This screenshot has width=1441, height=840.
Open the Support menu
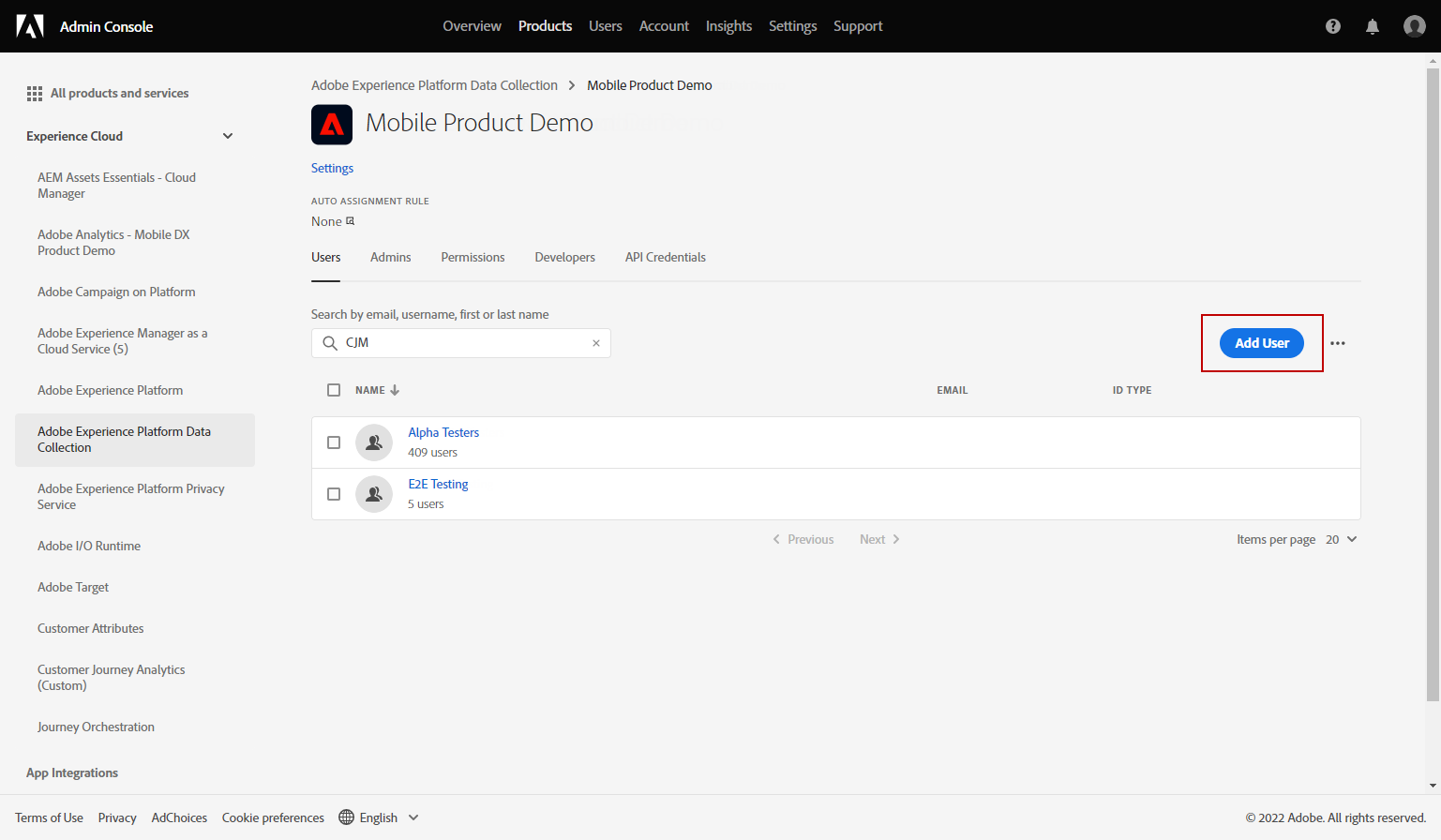(858, 26)
